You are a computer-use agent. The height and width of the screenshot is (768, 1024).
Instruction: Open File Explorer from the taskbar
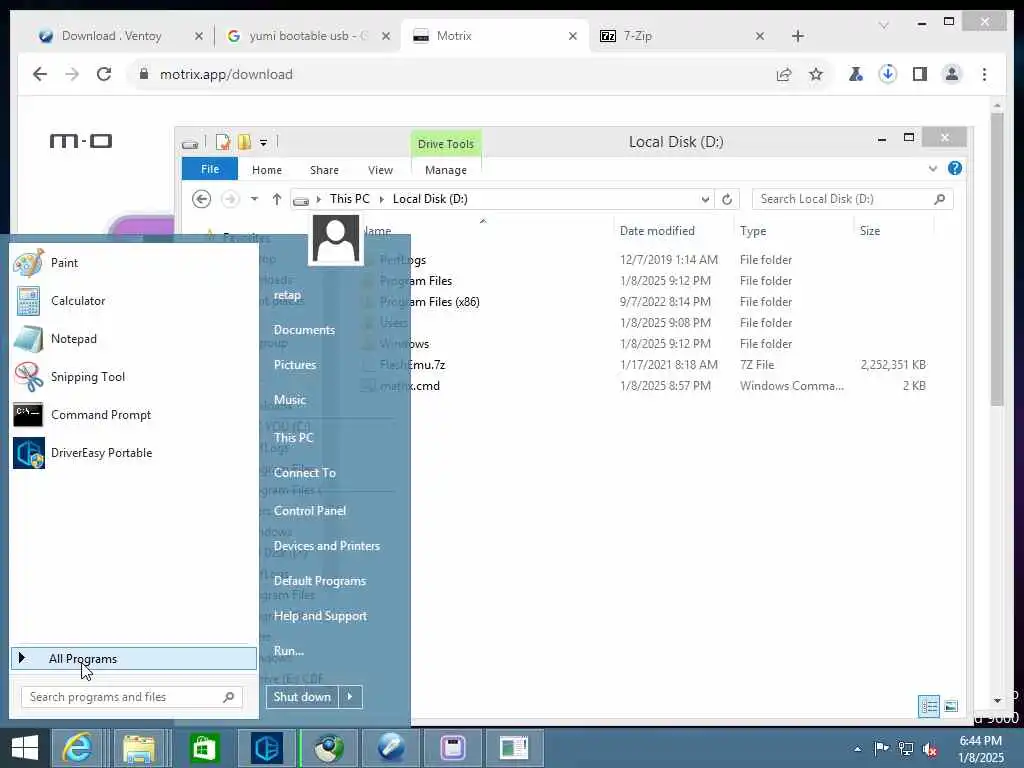tap(138, 748)
